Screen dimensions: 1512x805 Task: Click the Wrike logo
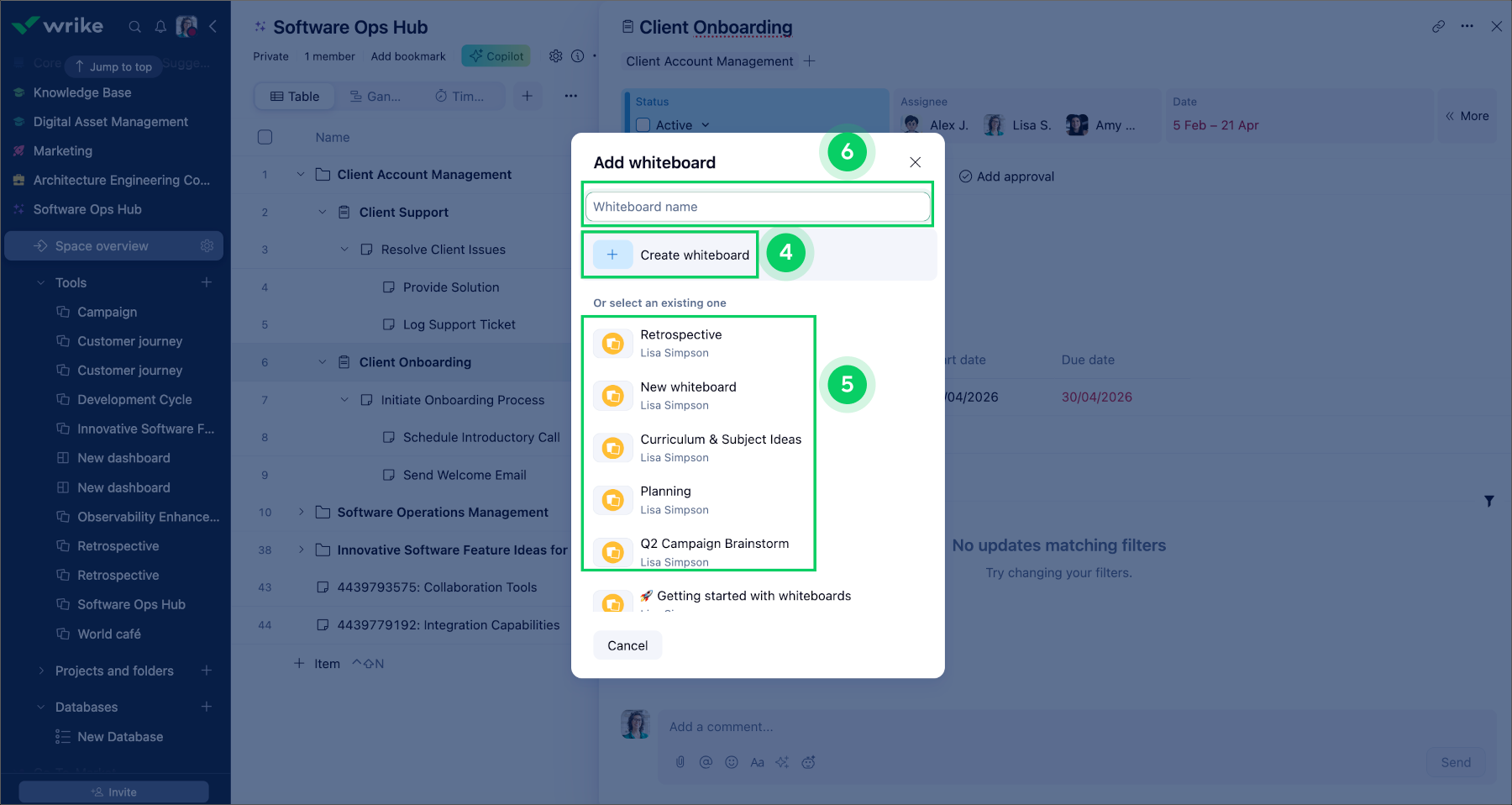58,26
